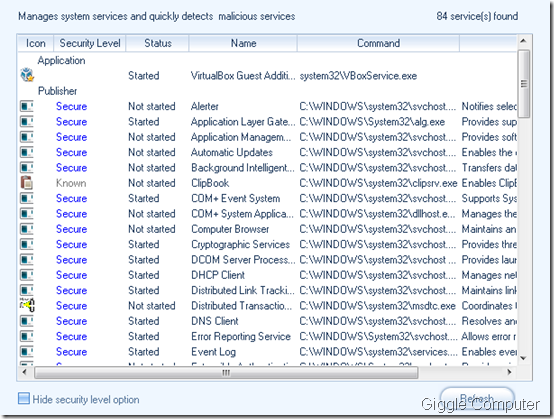Select the Event Log service name
554x419 pixels.
coord(213,352)
